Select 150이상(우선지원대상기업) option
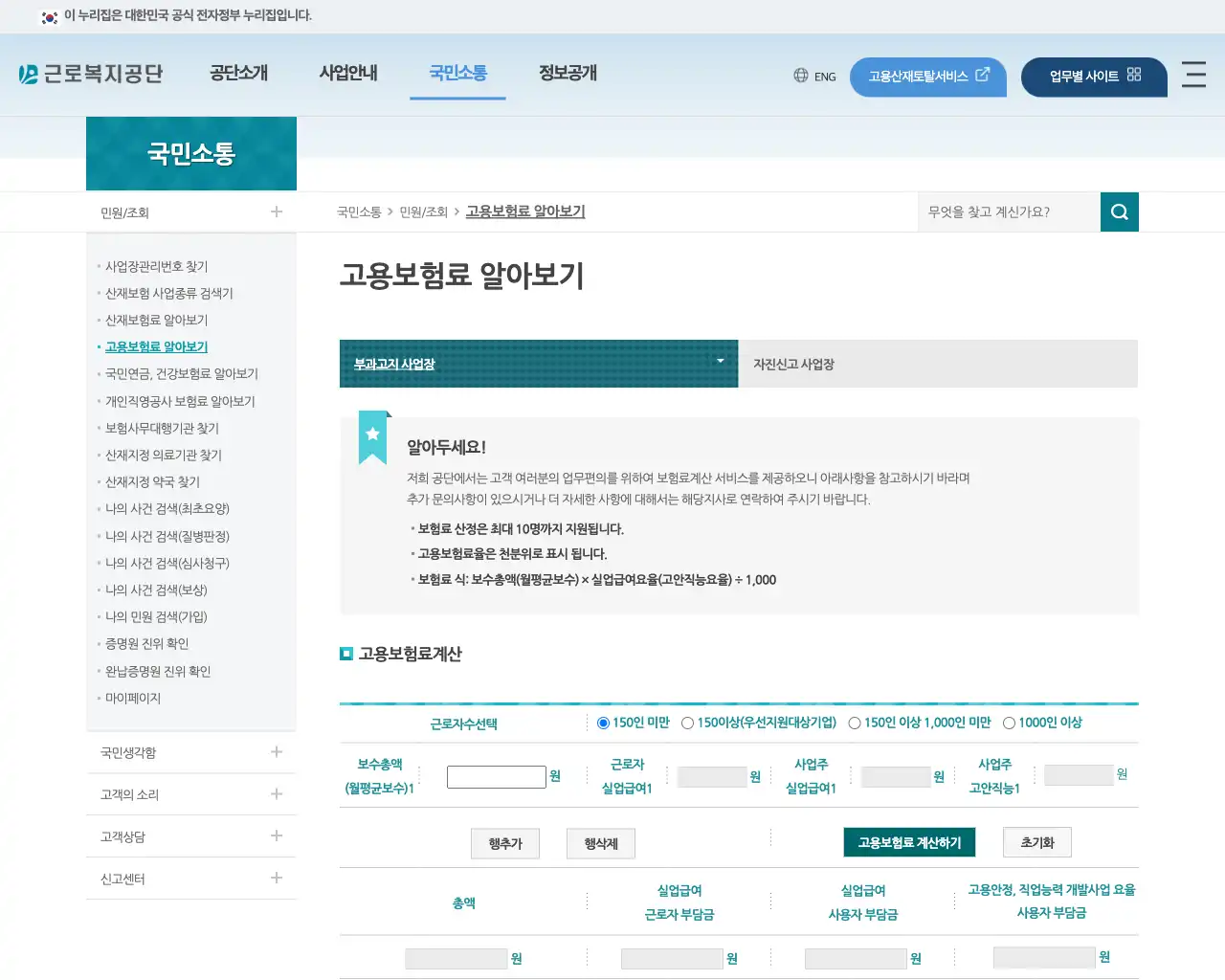Screen dimensions: 1225x980 (x=686, y=723)
